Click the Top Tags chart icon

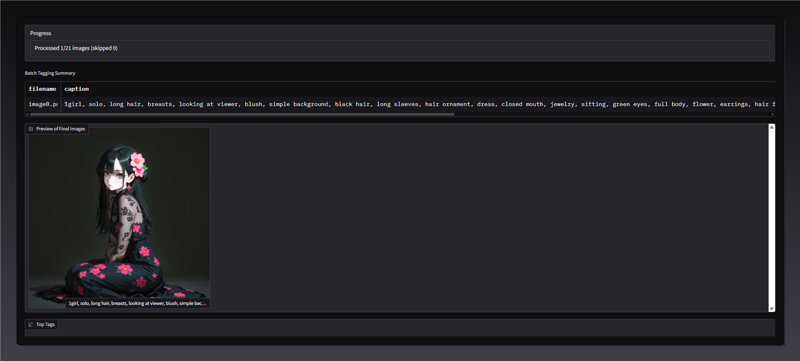click(31, 324)
